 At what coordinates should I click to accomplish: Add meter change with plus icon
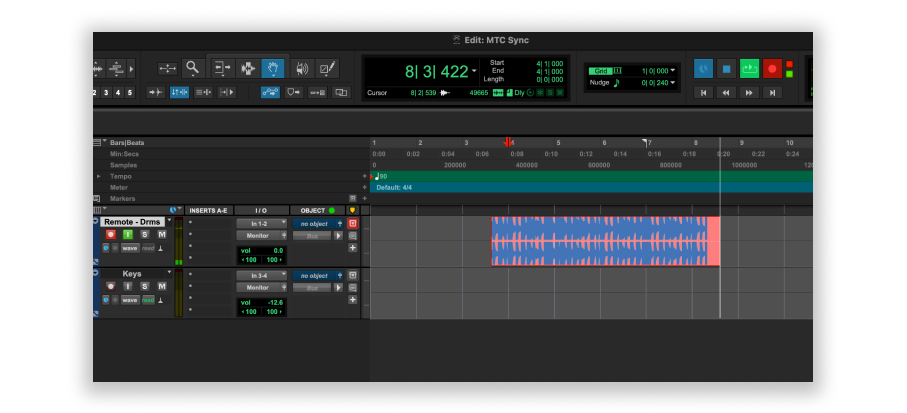coord(364,187)
